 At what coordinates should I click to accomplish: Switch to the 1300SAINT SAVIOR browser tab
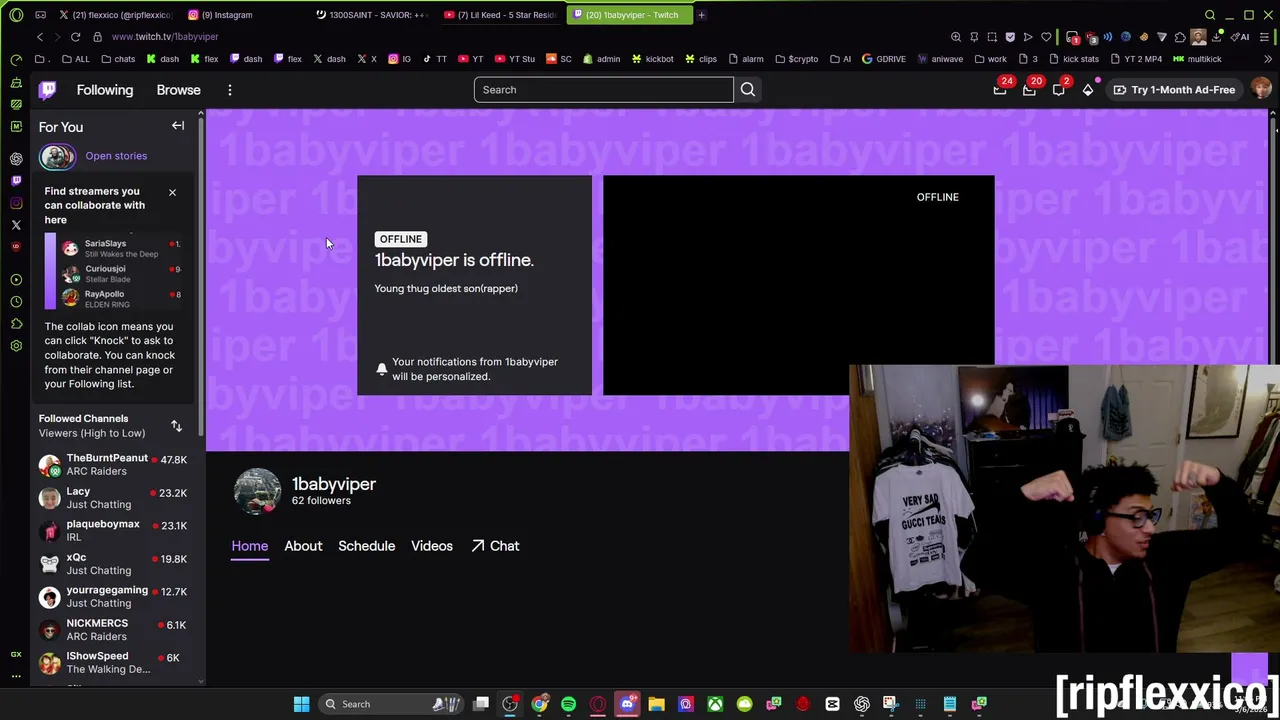(x=373, y=15)
